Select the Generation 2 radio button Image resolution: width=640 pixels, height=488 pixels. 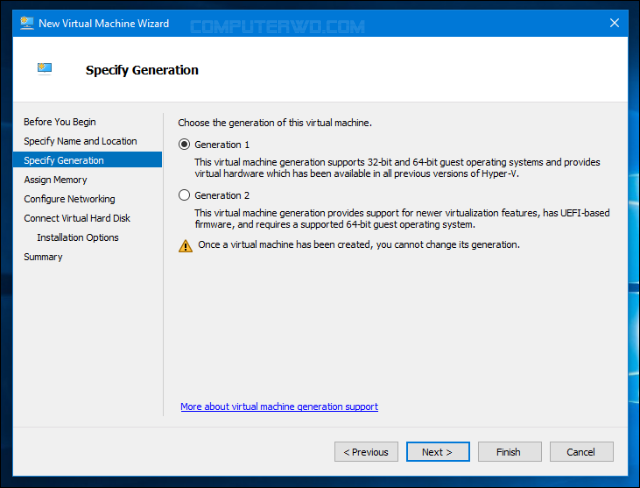(x=184, y=195)
